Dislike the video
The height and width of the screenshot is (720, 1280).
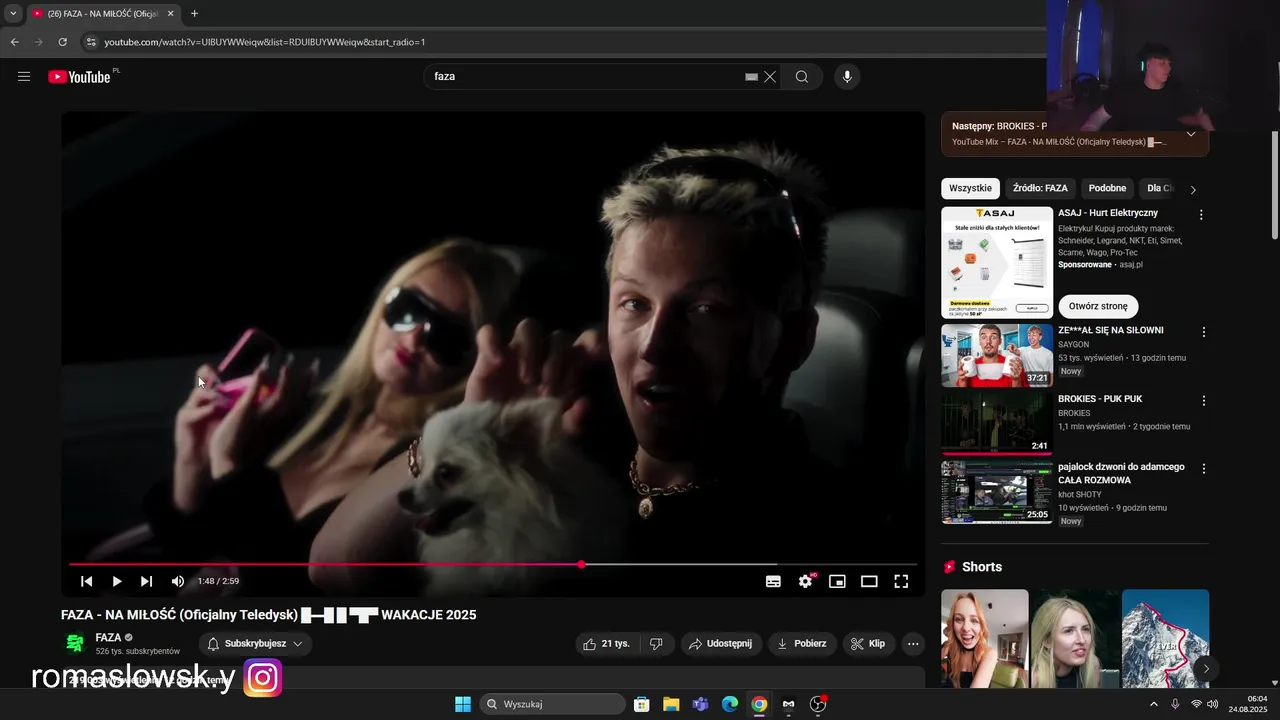pyautogui.click(x=656, y=644)
